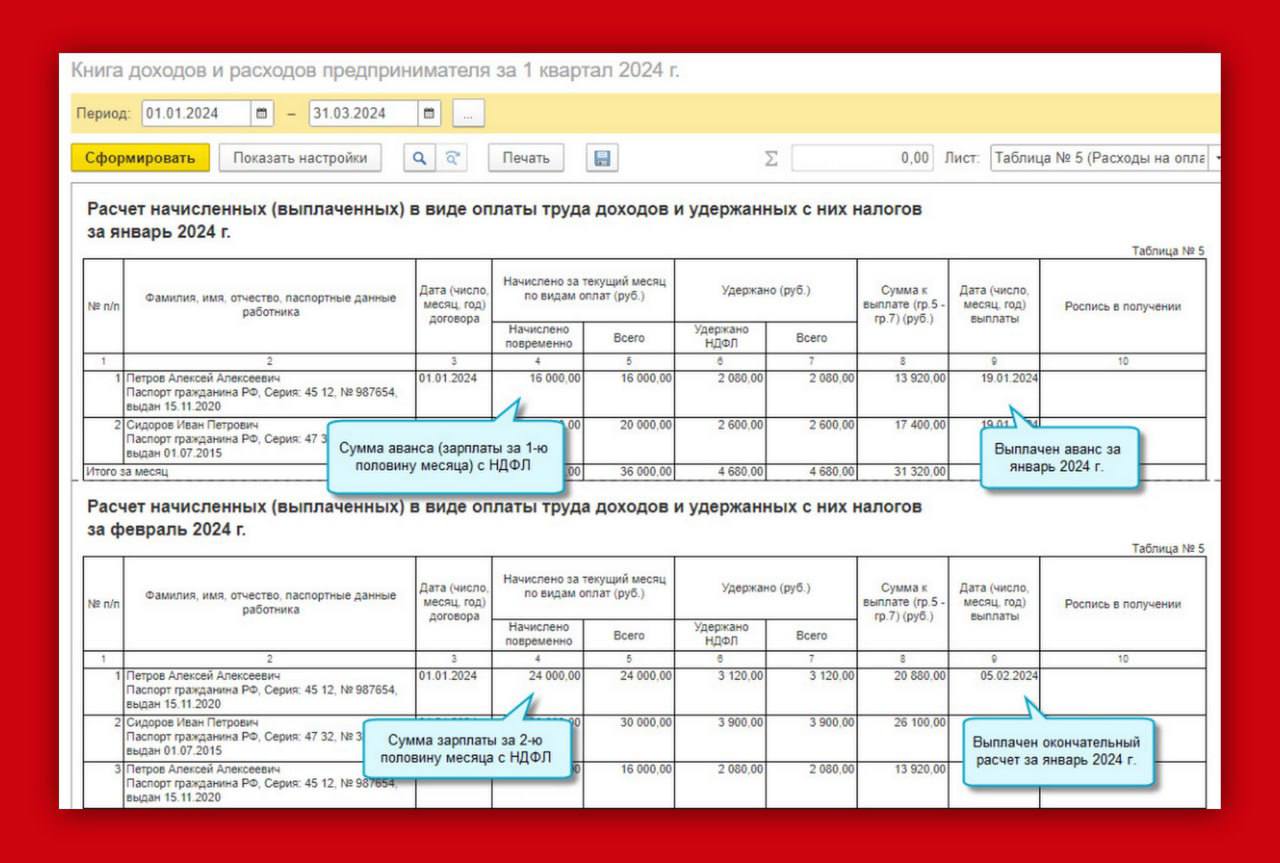Click the sigma sum icon
The image size is (1280, 863).
[x=771, y=158]
